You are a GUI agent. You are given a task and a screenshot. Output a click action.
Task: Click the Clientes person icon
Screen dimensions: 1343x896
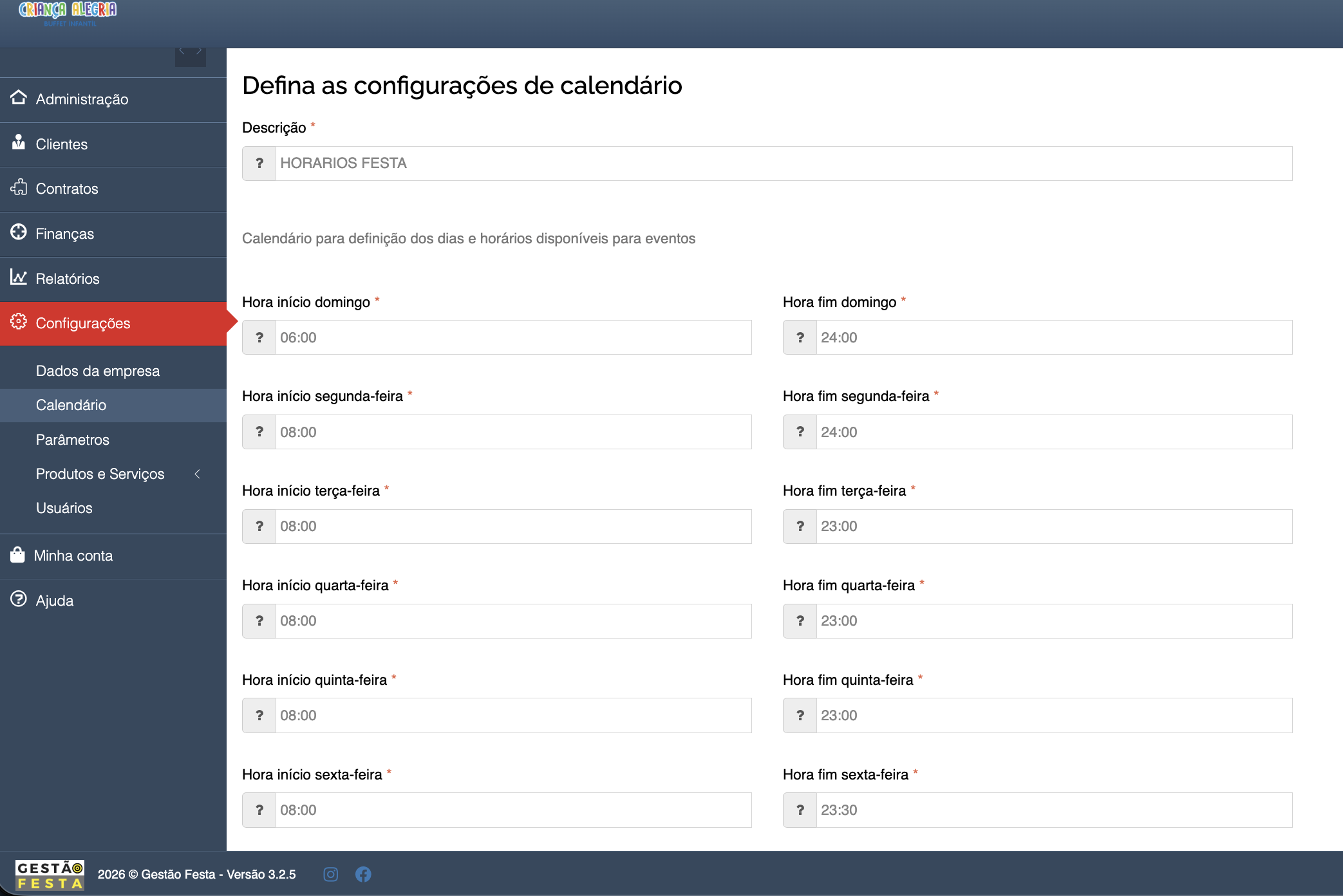[19, 142]
